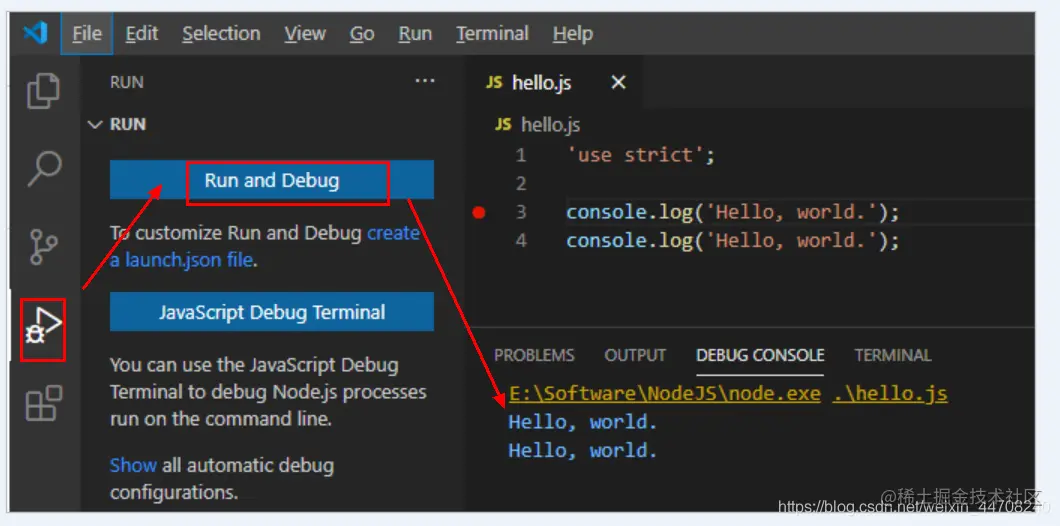
Task: Open the Explorer view in activity bar
Action: point(43,91)
